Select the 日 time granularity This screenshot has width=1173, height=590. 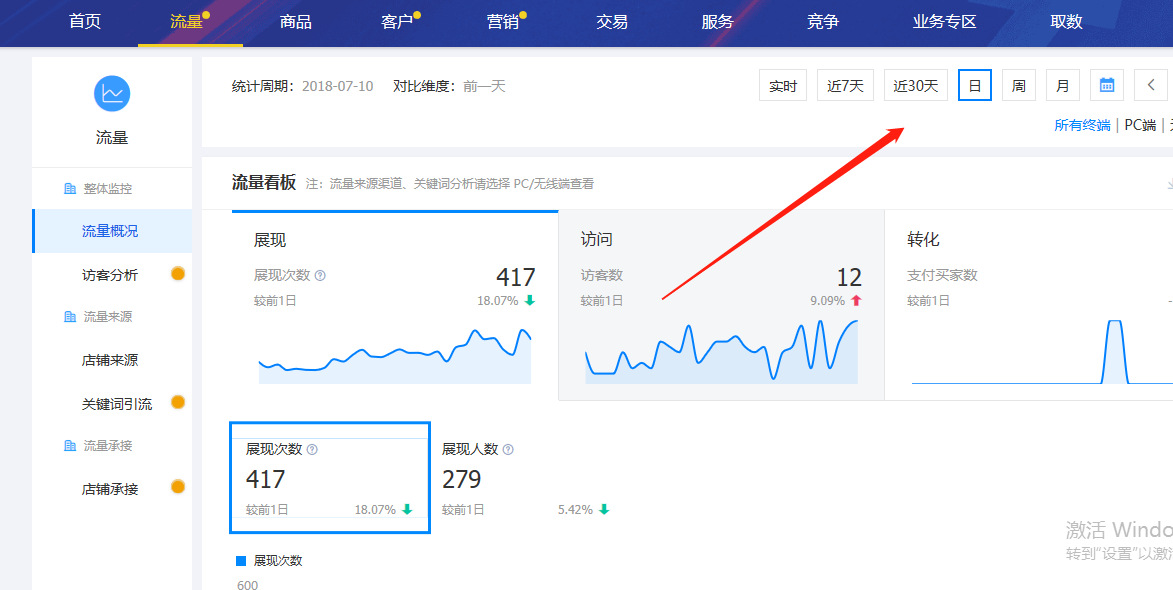click(x=974, y=85)
